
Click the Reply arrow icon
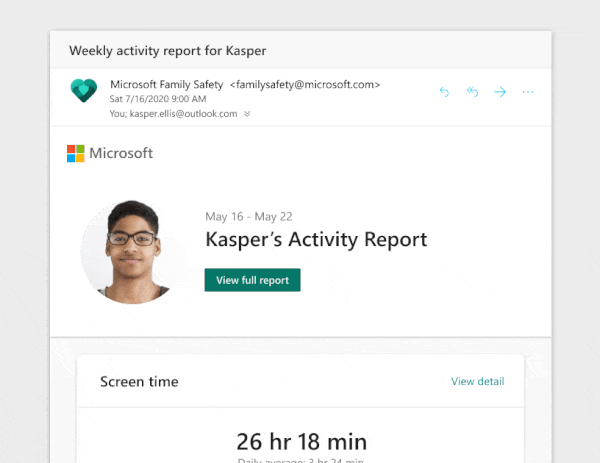444,92
